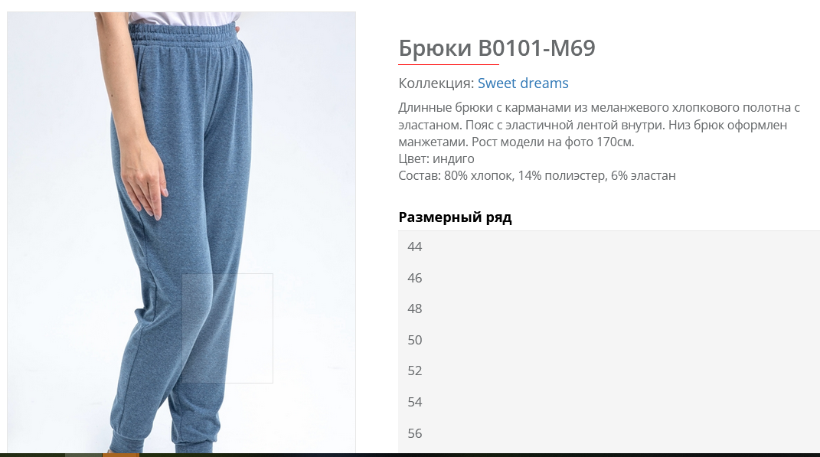Click the Коллекция label
Viewport: 820px width, 457px height.
tap(436, 83)
